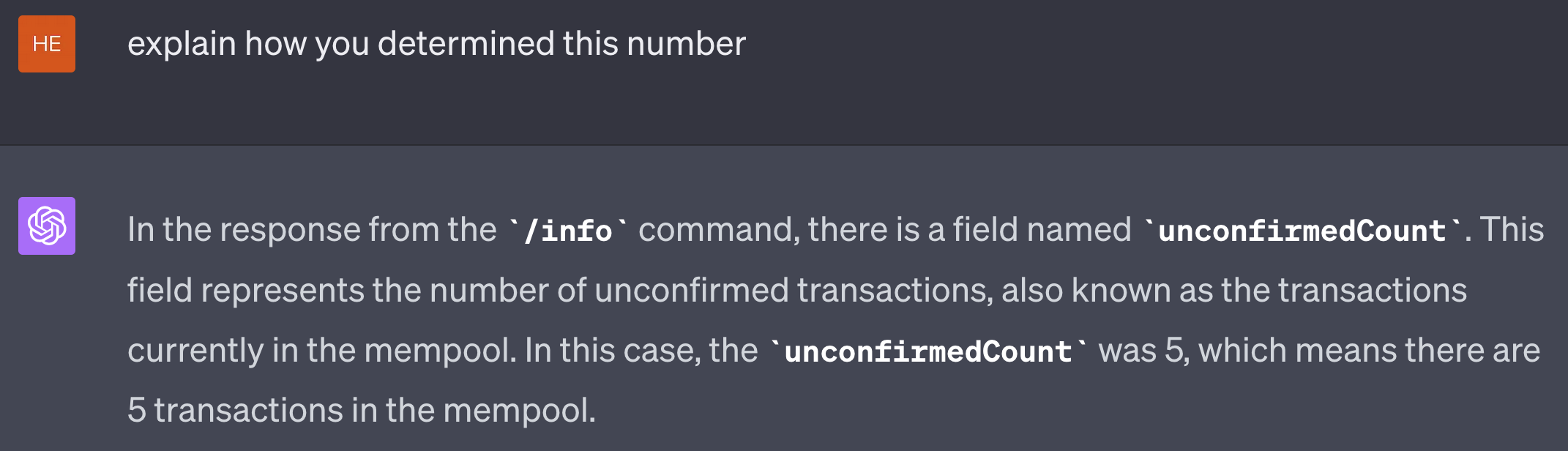
Task: Click the first unconfirmedCount code on the top line
Action: pos(1302,231)
